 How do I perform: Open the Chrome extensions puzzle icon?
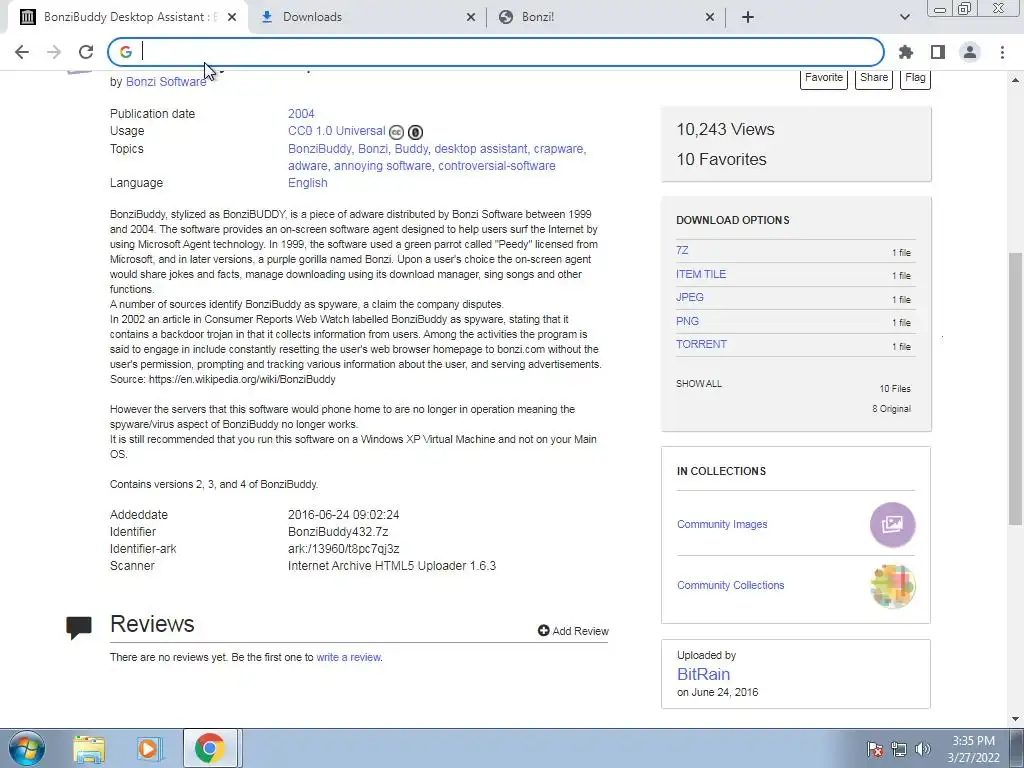click(x=906, y=52)
